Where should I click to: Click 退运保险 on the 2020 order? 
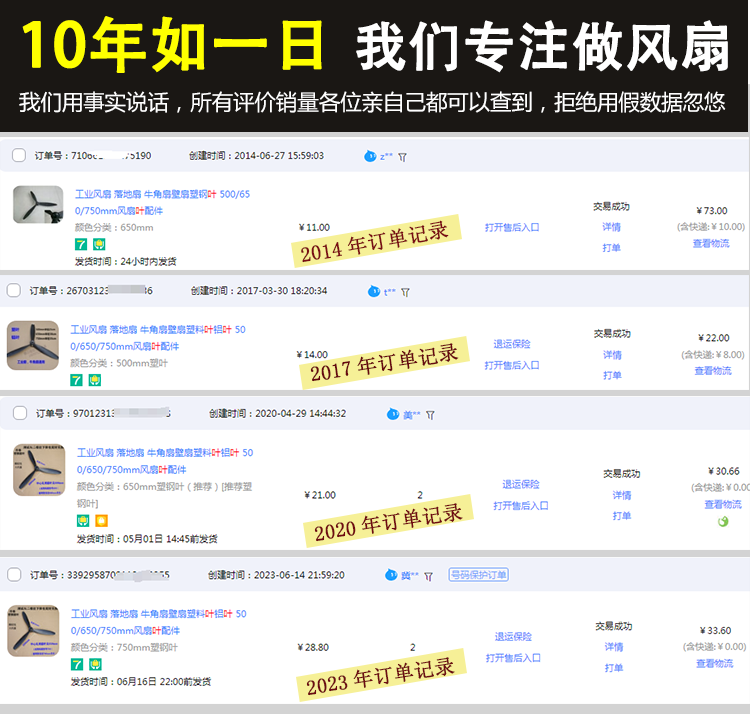coord(520,484)
